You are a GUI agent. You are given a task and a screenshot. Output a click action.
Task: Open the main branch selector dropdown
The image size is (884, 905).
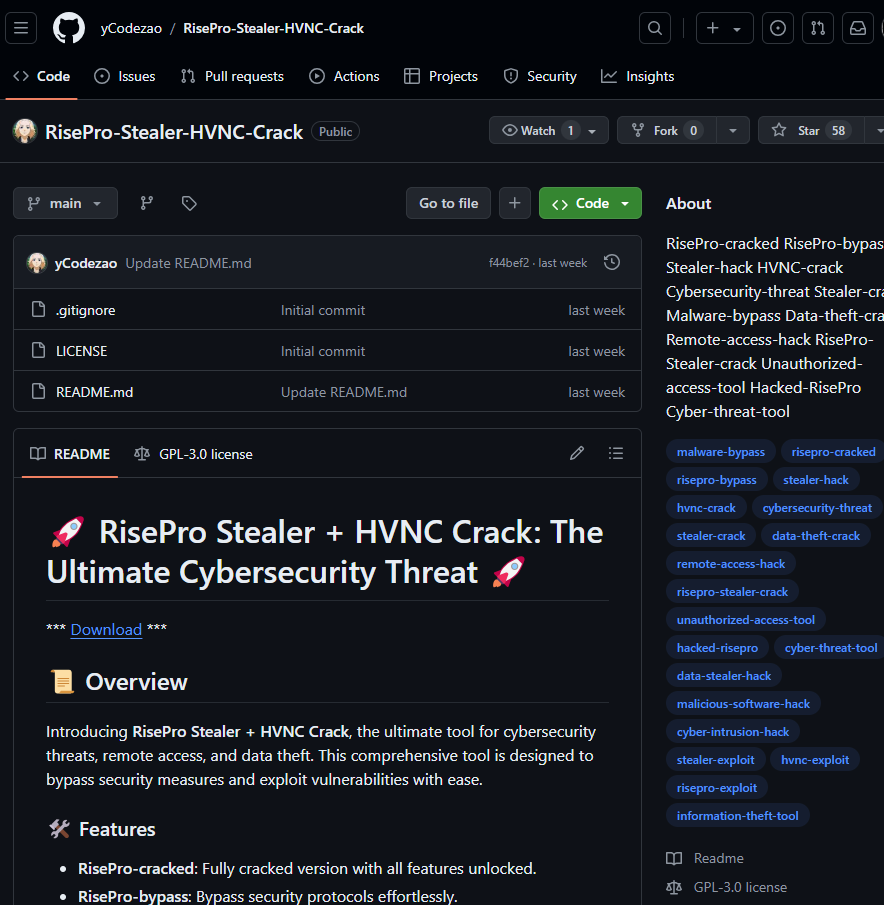tap(65, 203)
